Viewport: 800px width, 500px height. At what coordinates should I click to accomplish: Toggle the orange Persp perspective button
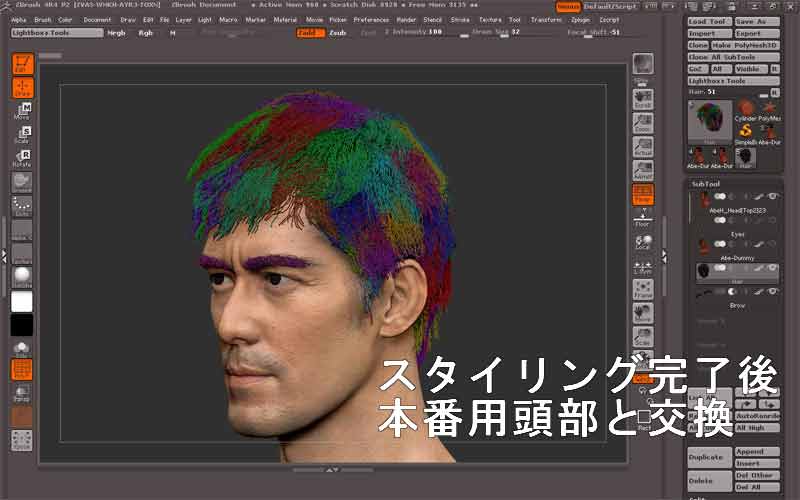point(643,194)
